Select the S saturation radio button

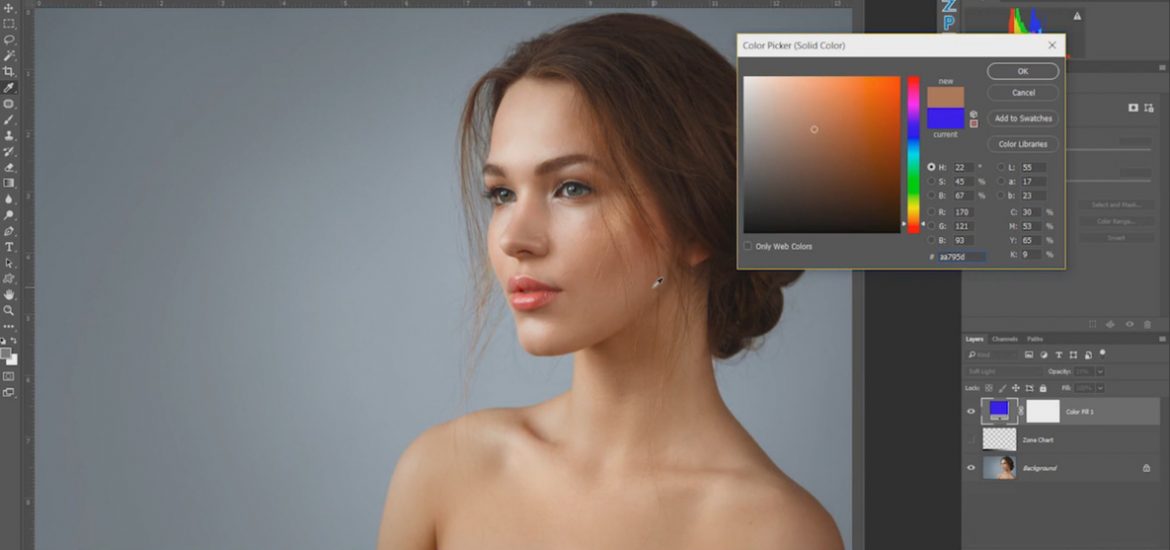931,181
